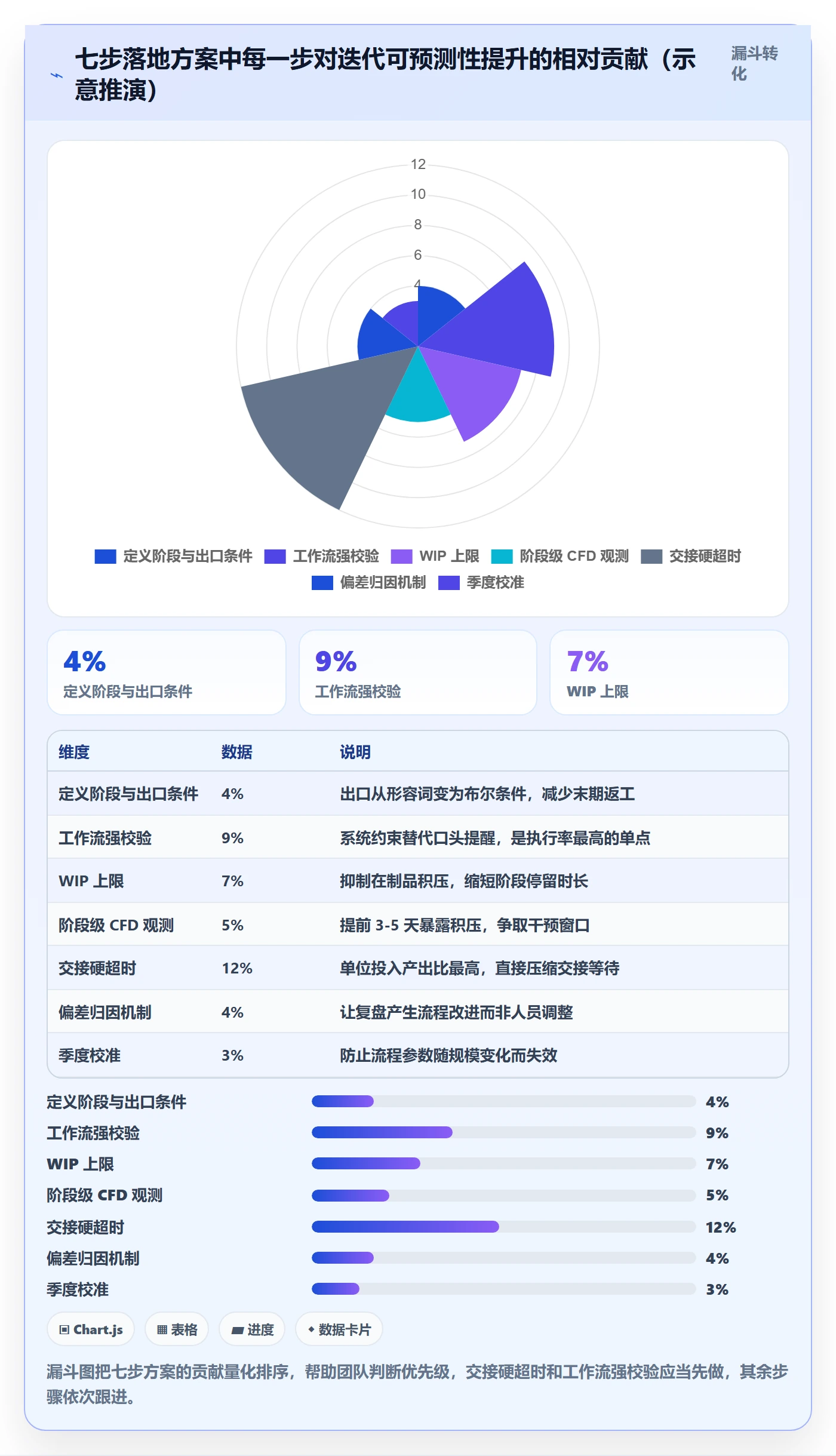Image resolution: width=836 pixels, height=1456 pixels.
Task: Toggle the 工作流强校验 legend swatch
Action: (275, 557)
